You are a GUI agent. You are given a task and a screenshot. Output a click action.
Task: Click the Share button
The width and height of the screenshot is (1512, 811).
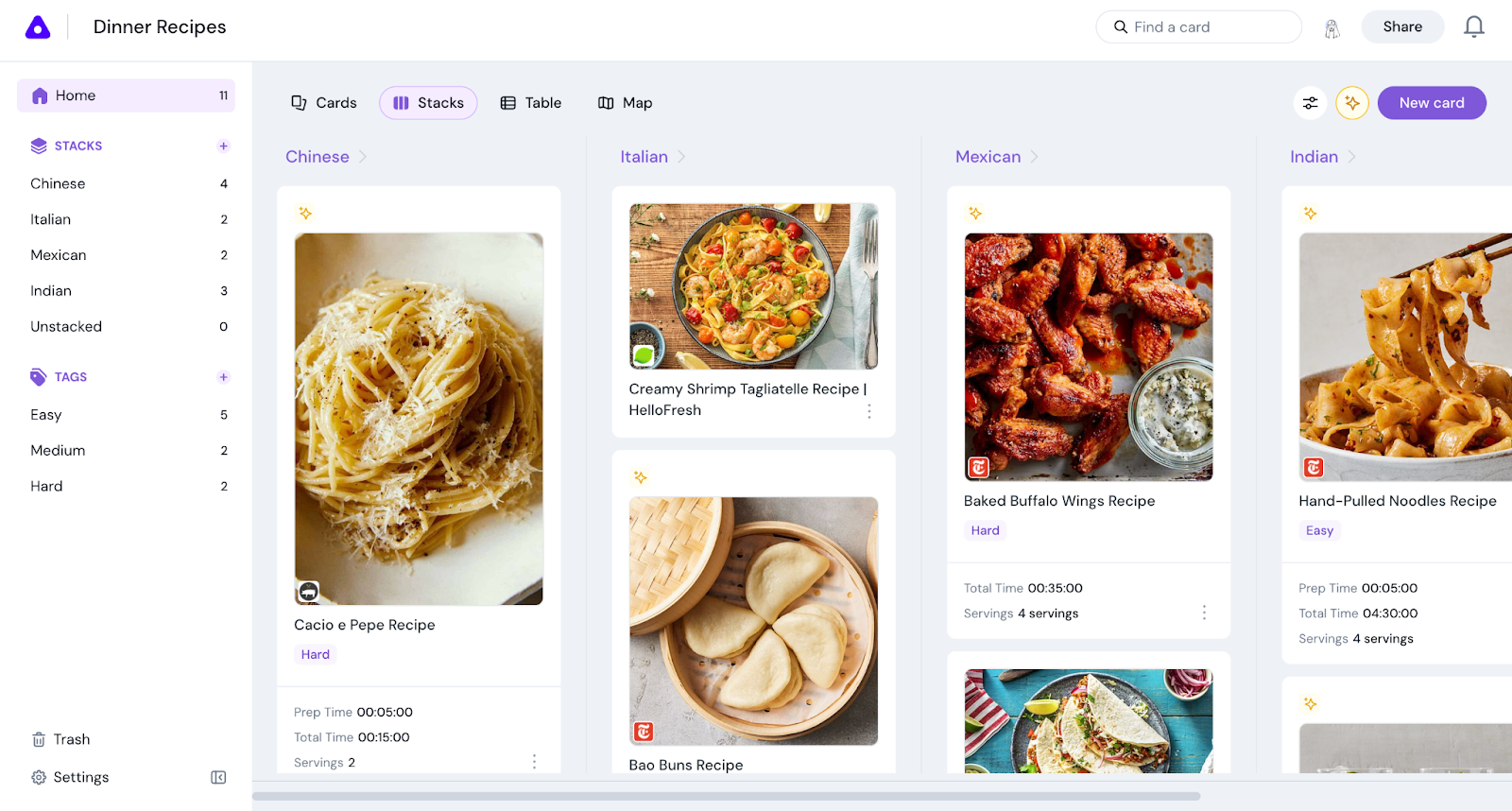(x=1402, y=27)
